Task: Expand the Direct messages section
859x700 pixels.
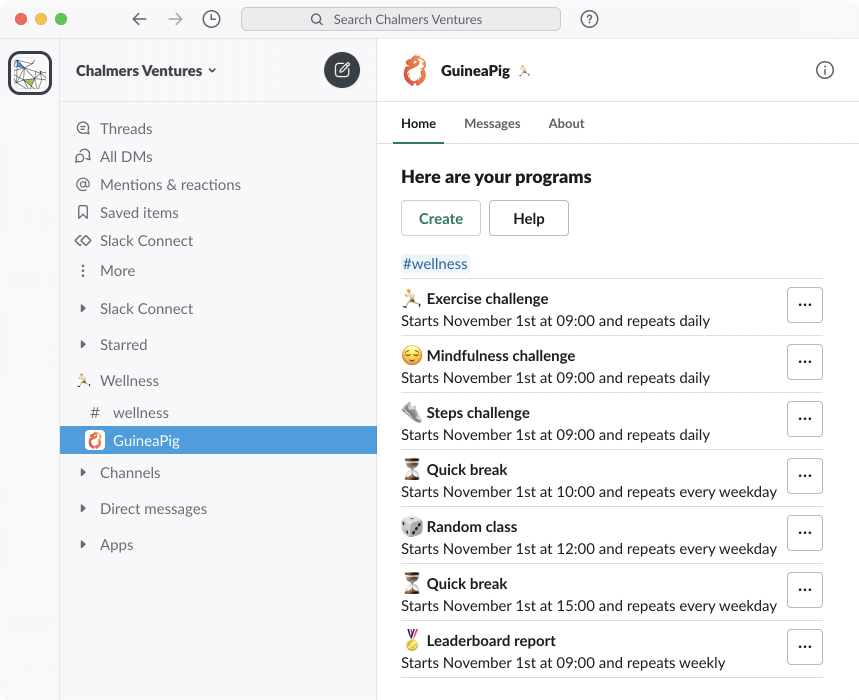Action: [83, 509]
